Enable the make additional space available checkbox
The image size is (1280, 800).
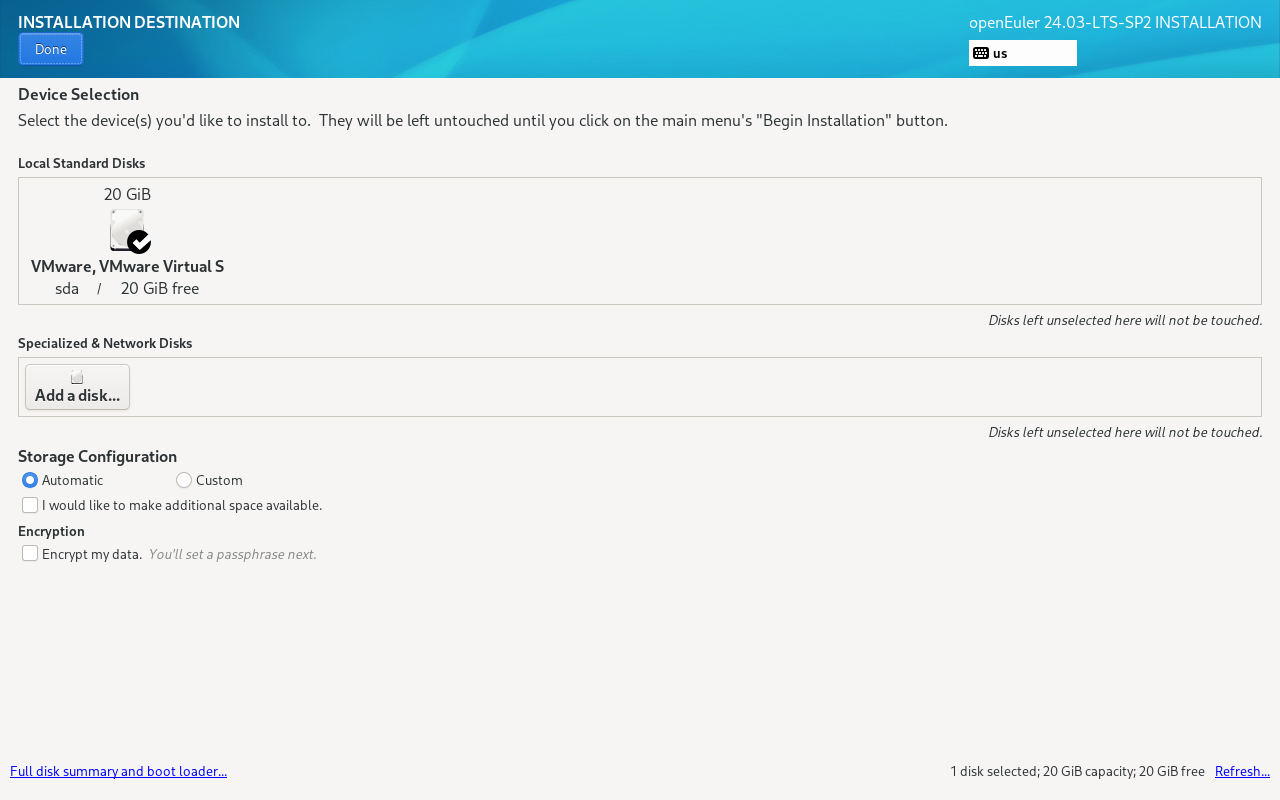pos(30,505)
